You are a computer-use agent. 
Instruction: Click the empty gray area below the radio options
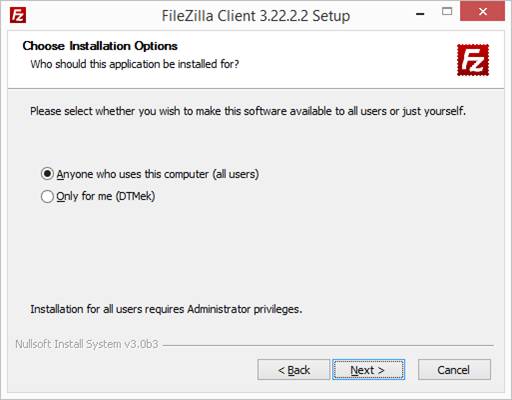(256, 250)
